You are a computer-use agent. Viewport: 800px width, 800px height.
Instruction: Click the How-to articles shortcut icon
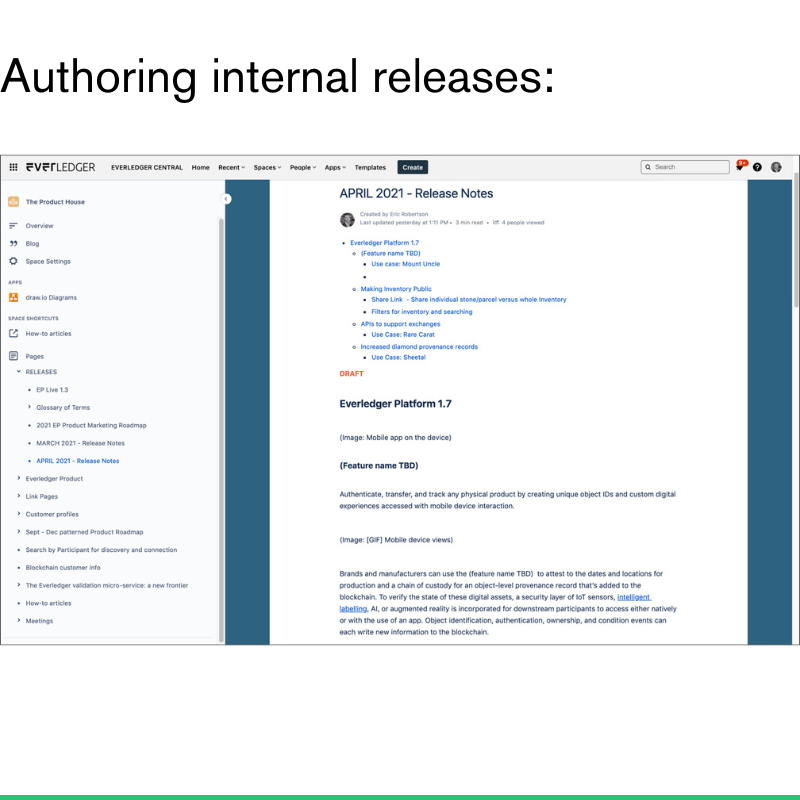coord(14,333)
